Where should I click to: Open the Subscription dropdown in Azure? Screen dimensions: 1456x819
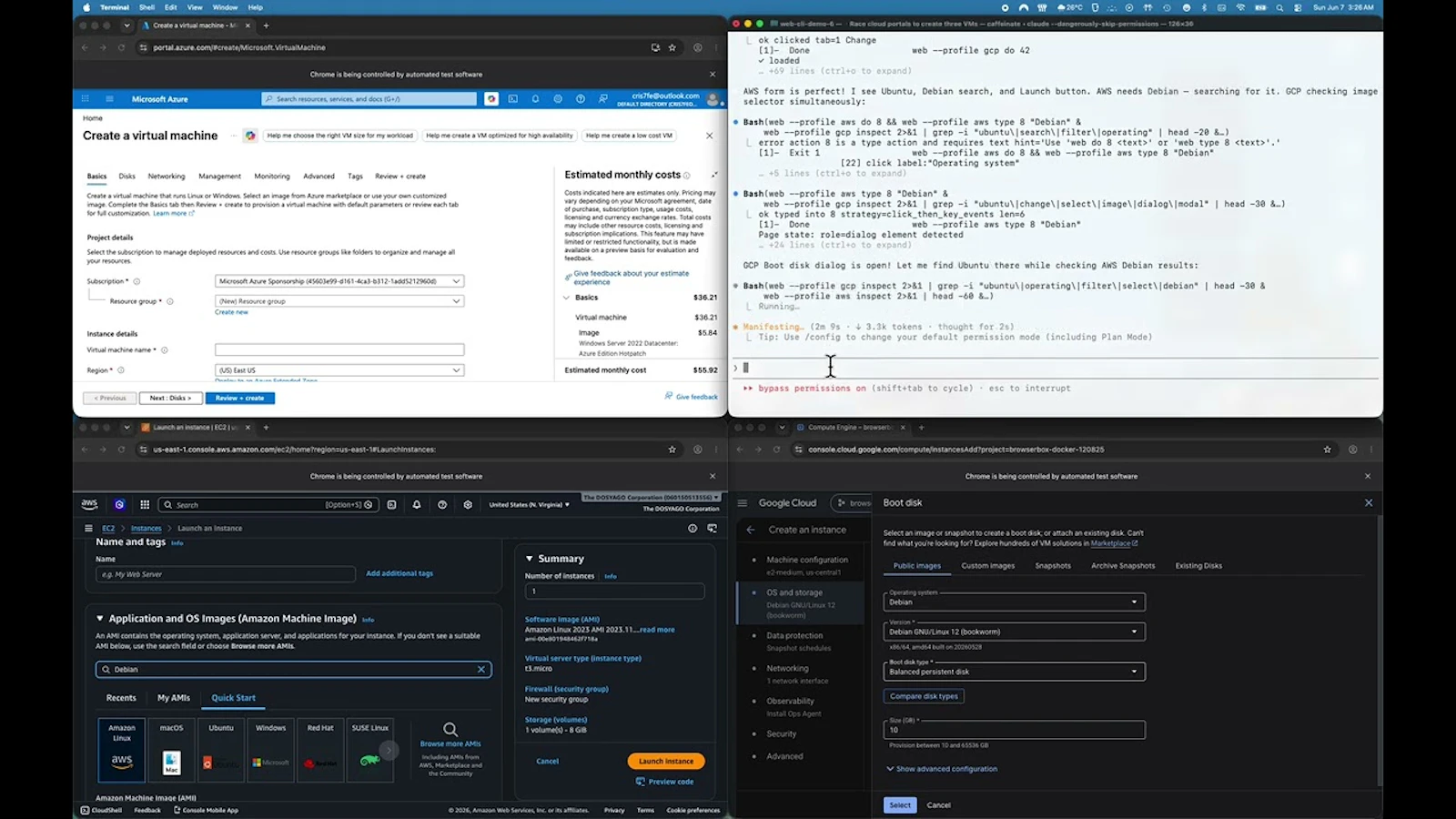(x=339, y=281)
